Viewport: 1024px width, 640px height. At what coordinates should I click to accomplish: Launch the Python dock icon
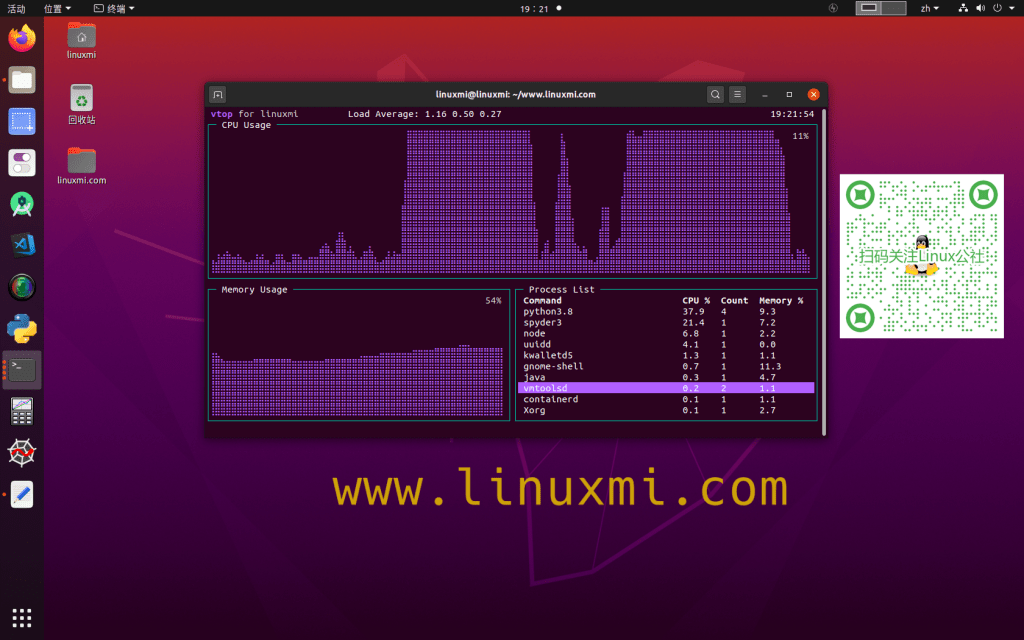(22, 328)
